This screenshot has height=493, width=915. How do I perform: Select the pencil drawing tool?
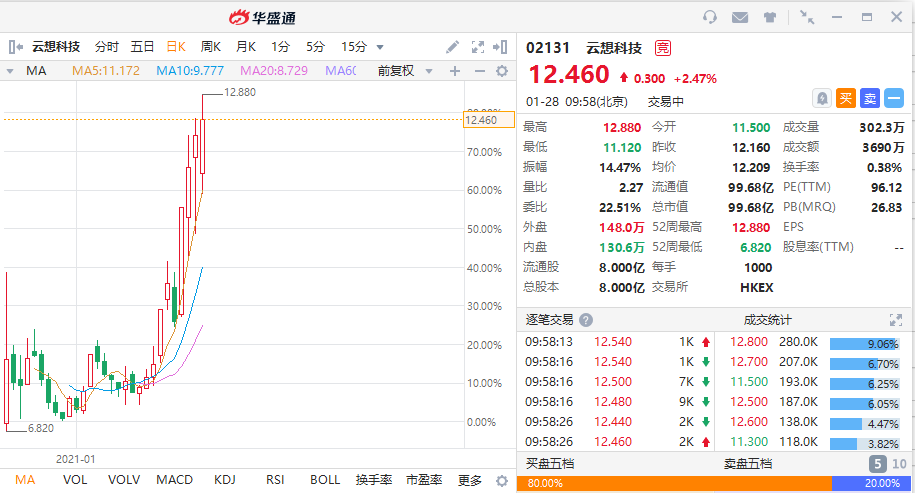453,47
